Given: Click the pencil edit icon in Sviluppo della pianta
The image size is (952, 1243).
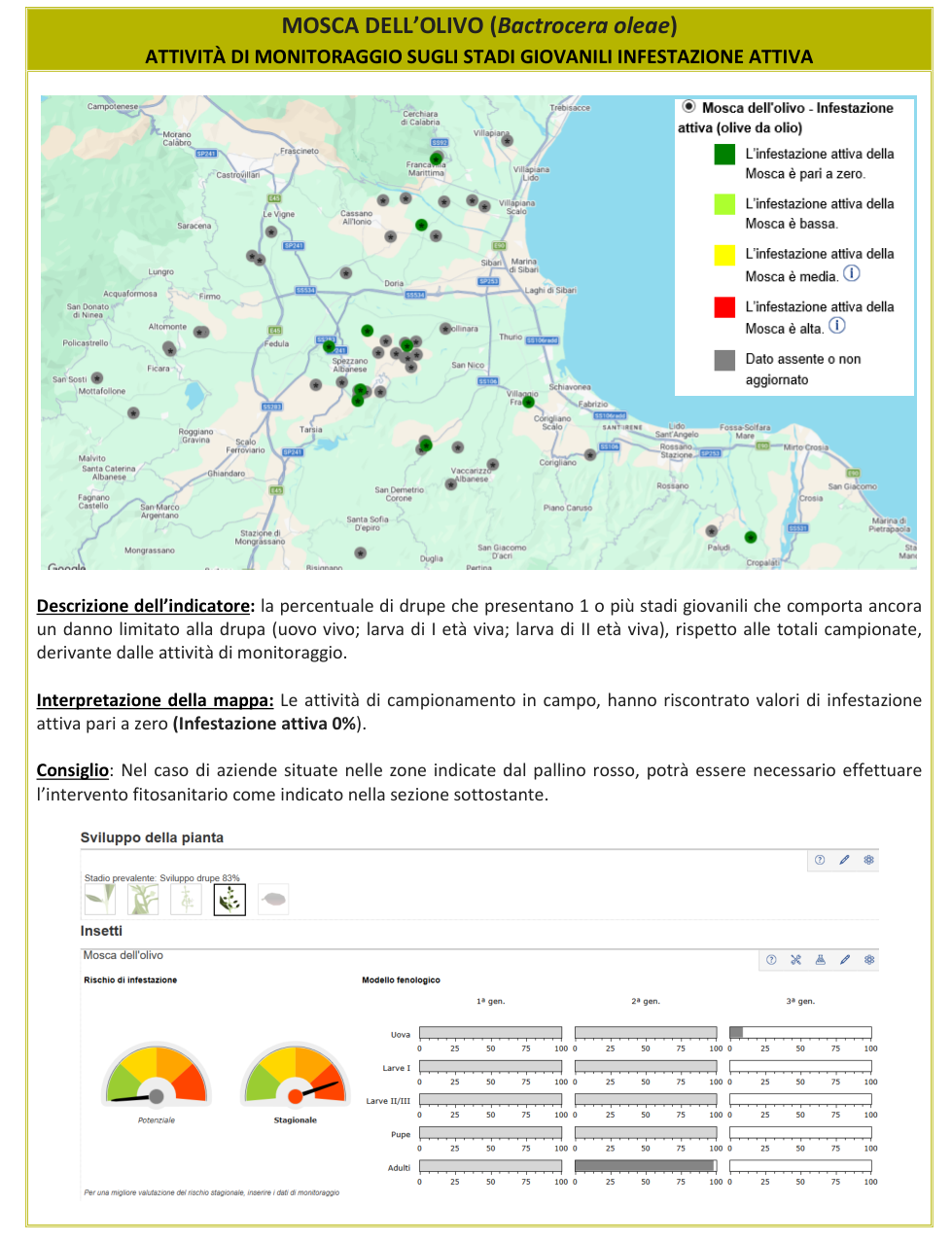Looking at the screenshot, I should point(844,860).
